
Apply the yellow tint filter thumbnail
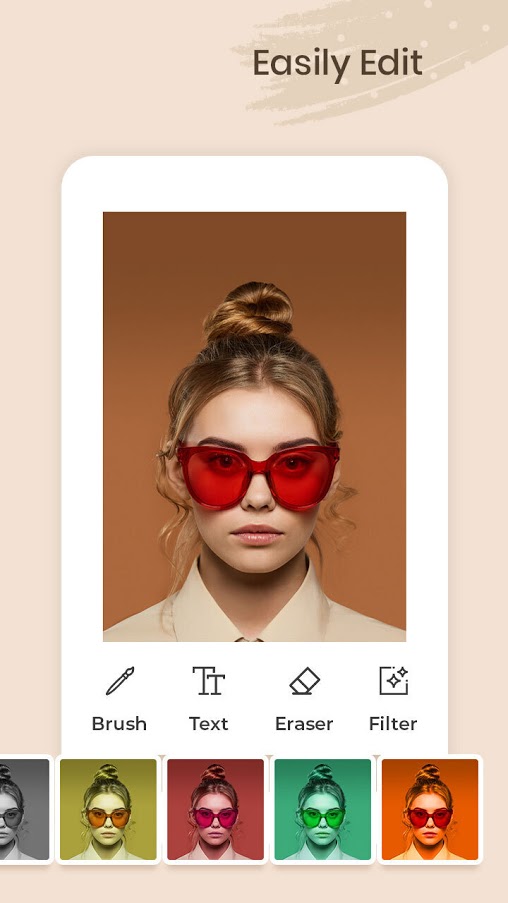click(x=108, y=809)
